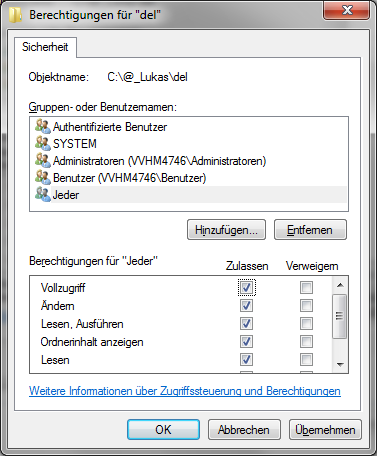Click the Hinzufügen... button
This screenshot has height=456, width=377.
(x=226, y=230)
